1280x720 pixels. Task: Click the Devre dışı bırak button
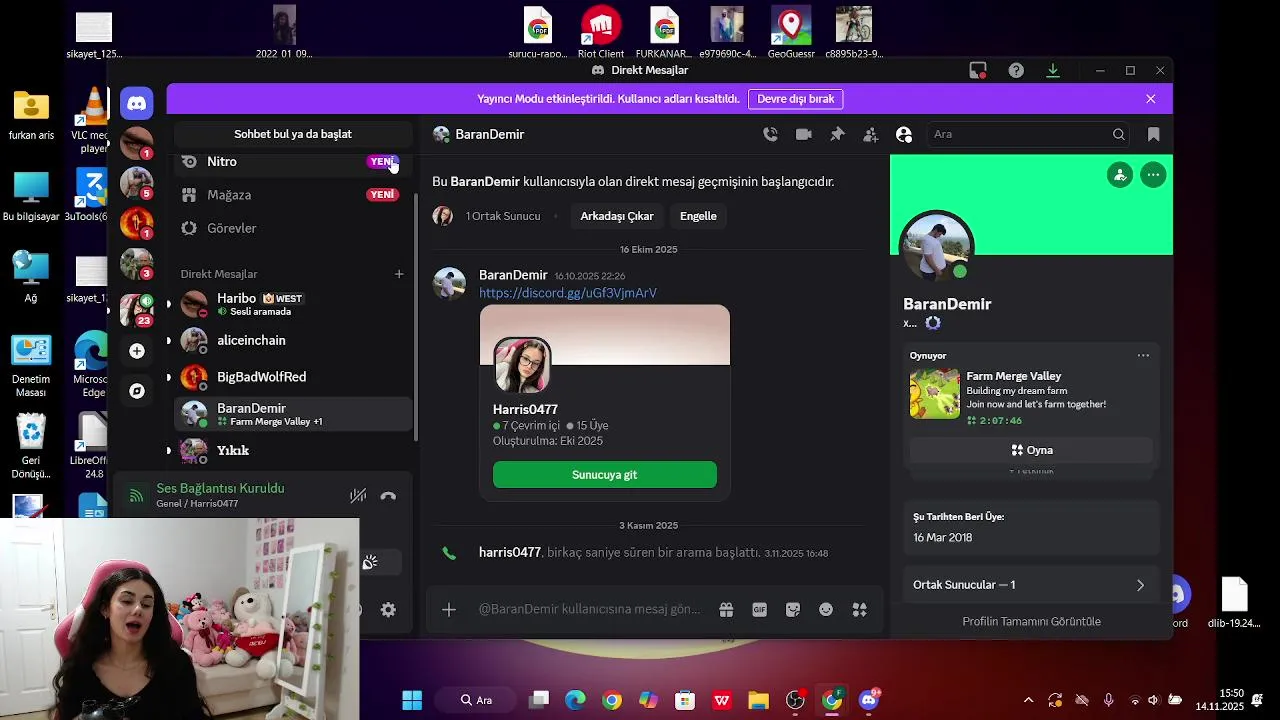(x=795, y=99)
